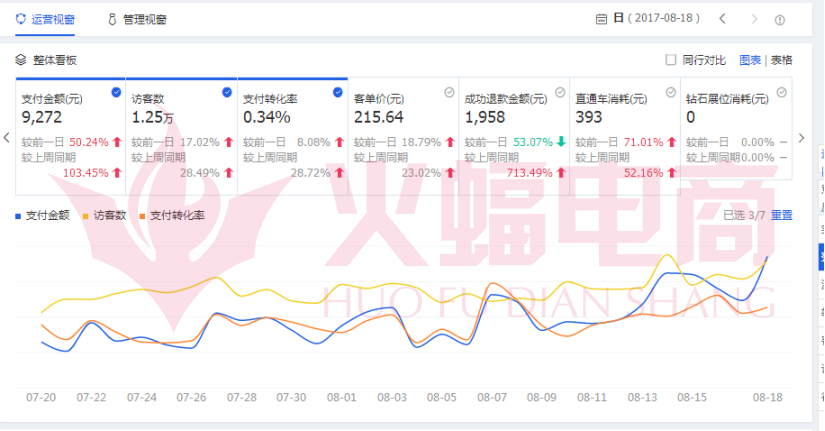Click the 重置 reset link
The width and height of the screenshot is (825, 431).
pos(781,215)
